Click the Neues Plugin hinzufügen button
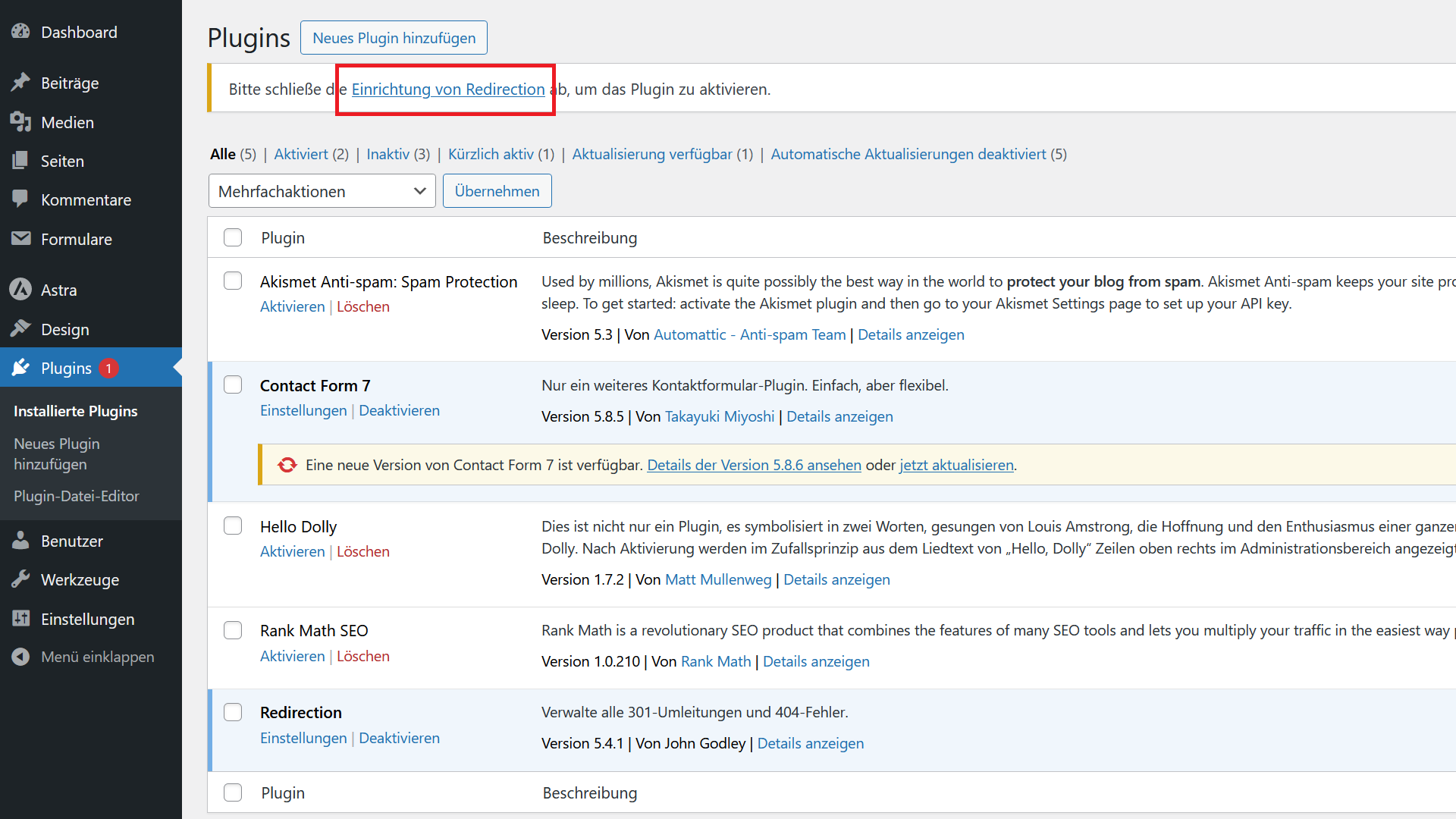 (x=394, y=38)
